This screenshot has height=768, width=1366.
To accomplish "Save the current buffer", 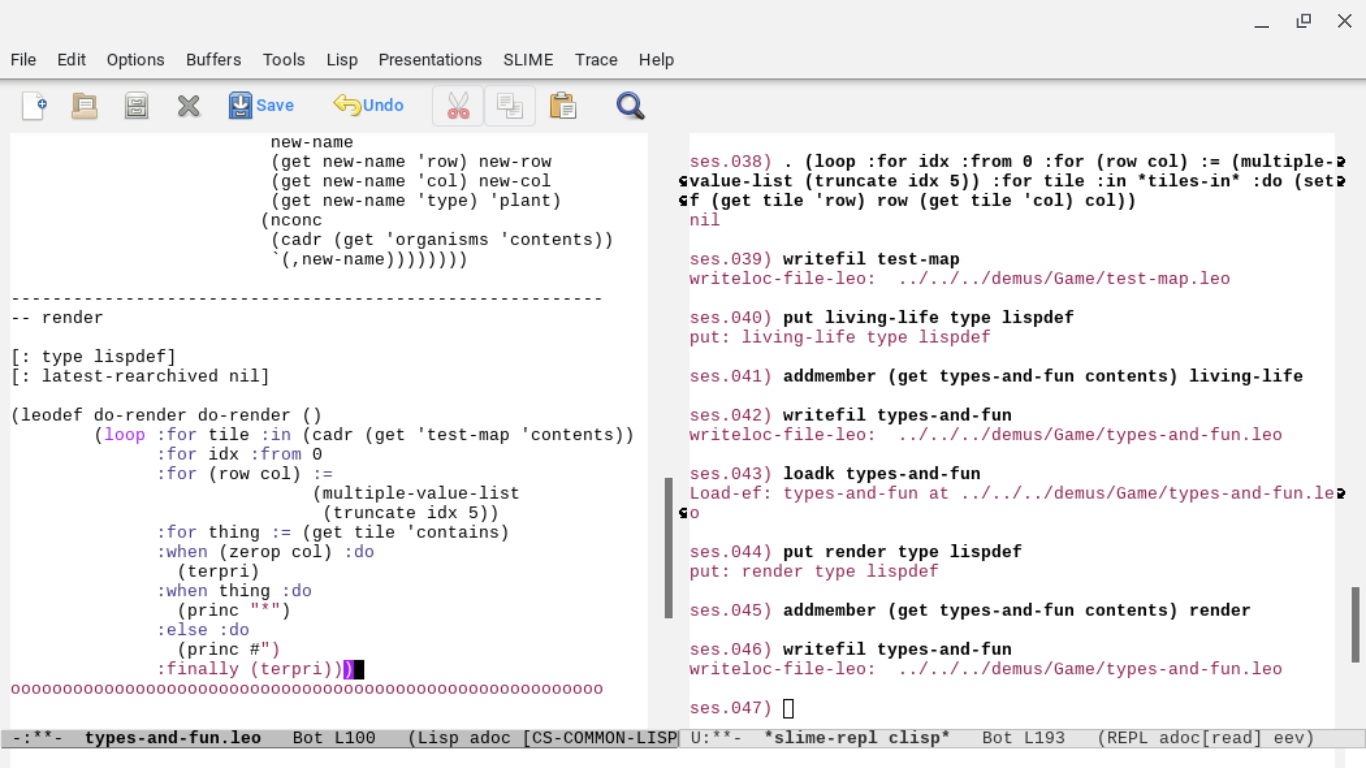I will (261, 105).
